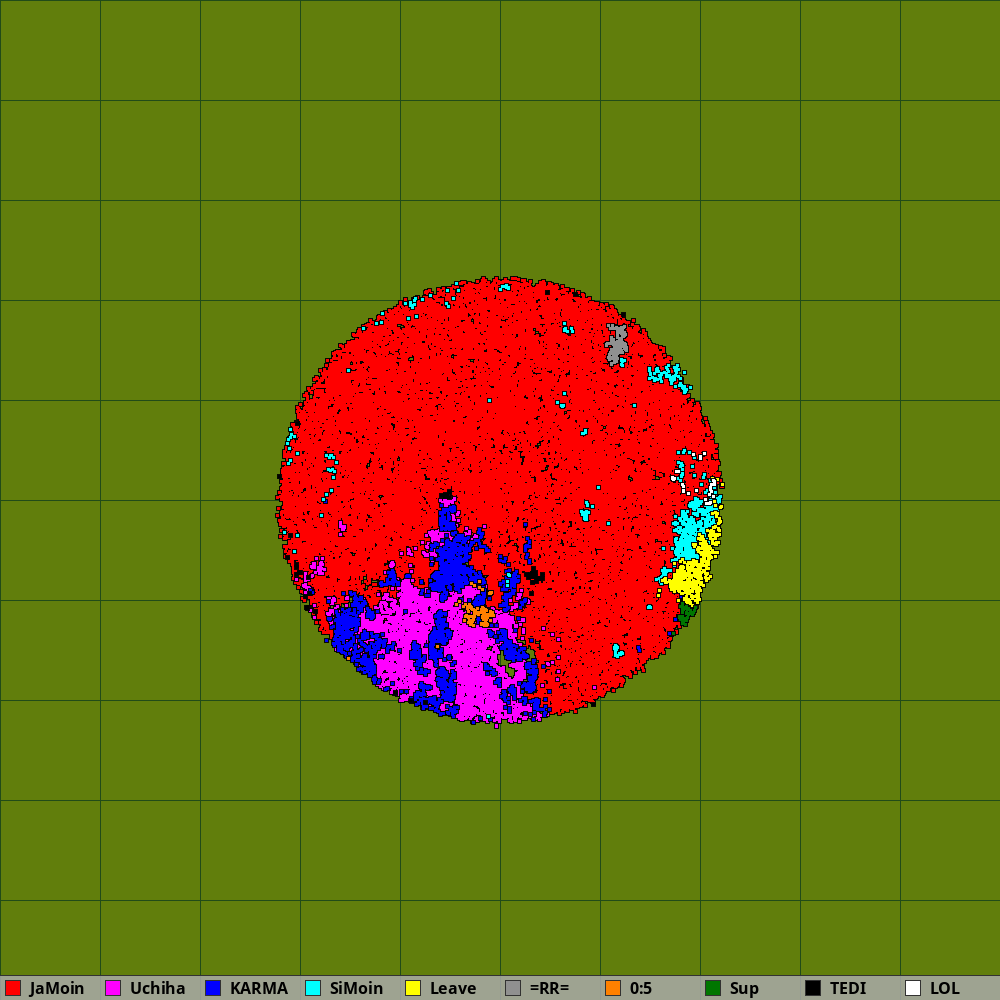Image resolution: width=1000 pixels, height=1000 pixels.
Task: Click the gray =RR= legend swatch
Action: point(513,988)
